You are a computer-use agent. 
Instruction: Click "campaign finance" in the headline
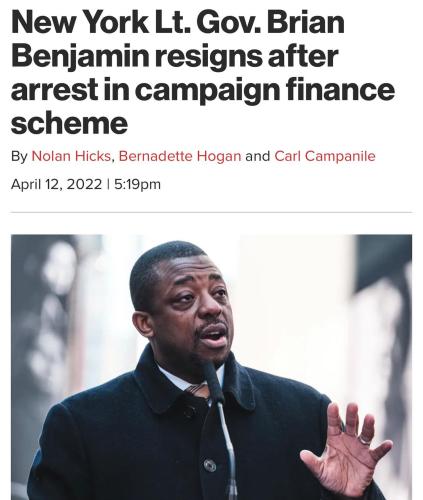(265, 90)
